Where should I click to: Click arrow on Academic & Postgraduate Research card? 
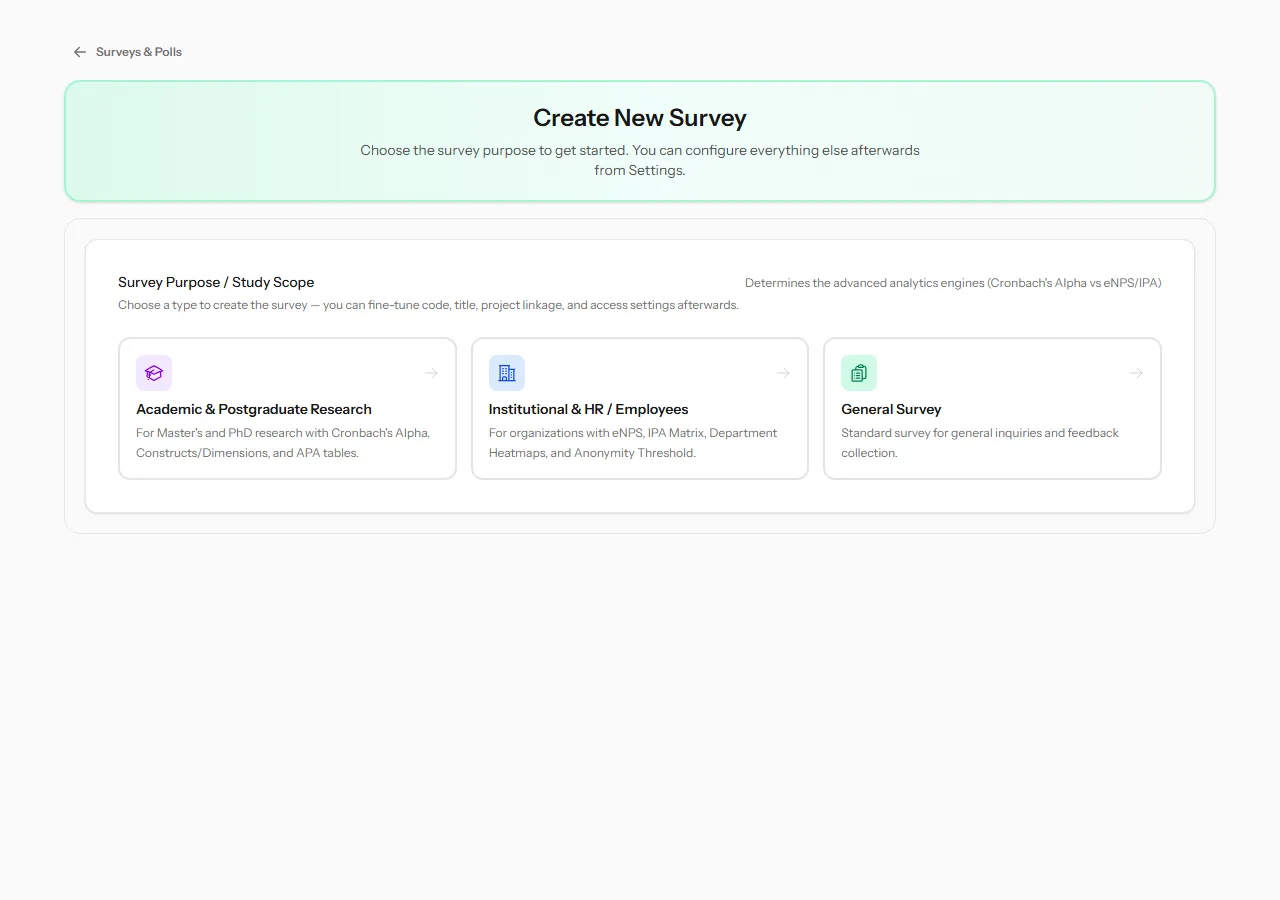[x=431, y=373]
